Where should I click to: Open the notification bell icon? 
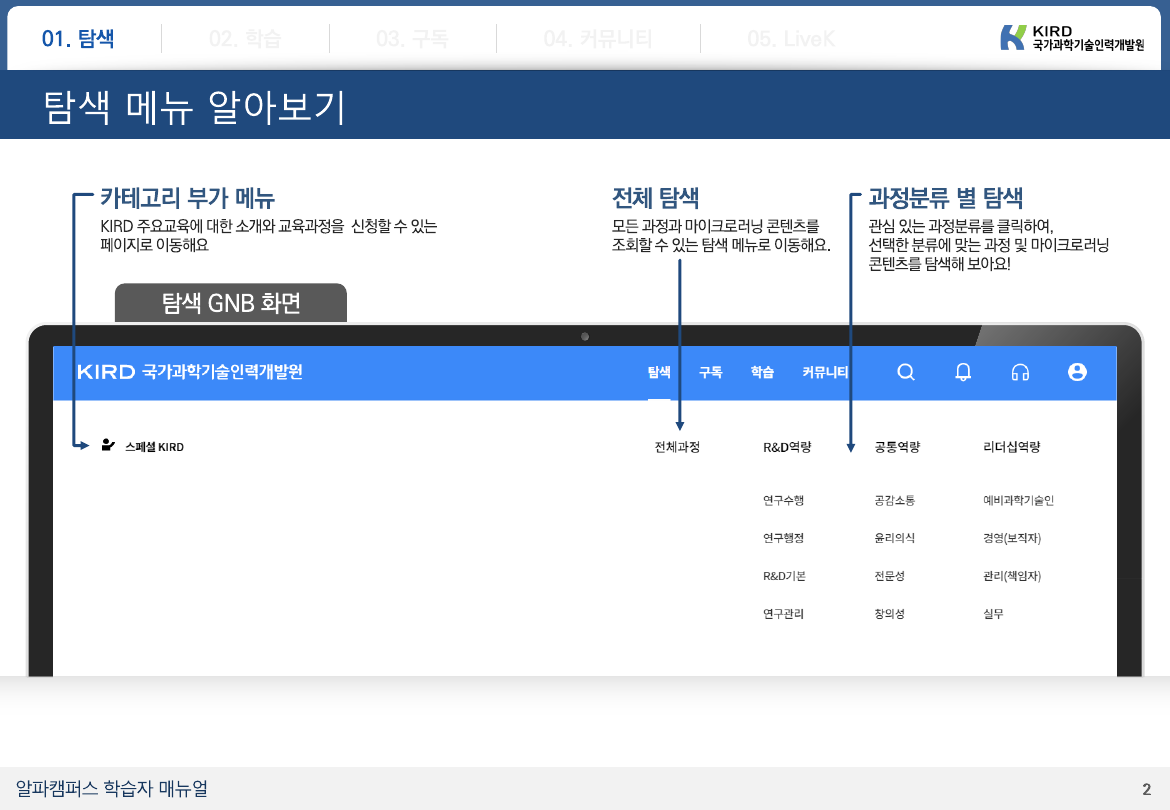pyautogui.click(x=963, y=372)
